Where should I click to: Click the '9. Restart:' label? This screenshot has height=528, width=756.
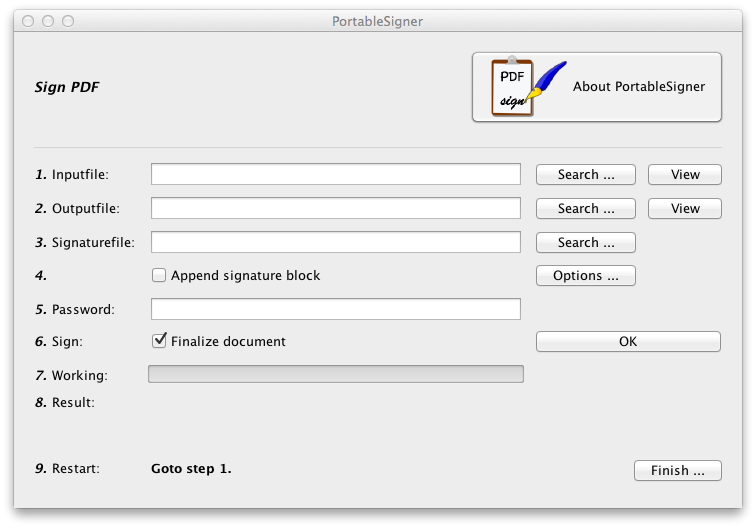click(67, 468)
